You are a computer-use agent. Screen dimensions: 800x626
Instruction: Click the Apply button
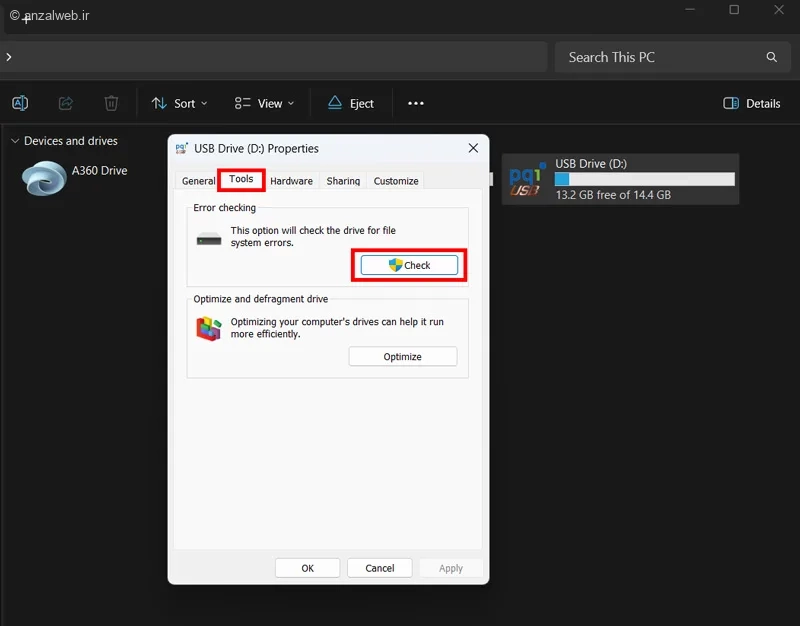(x=451, y=568)
